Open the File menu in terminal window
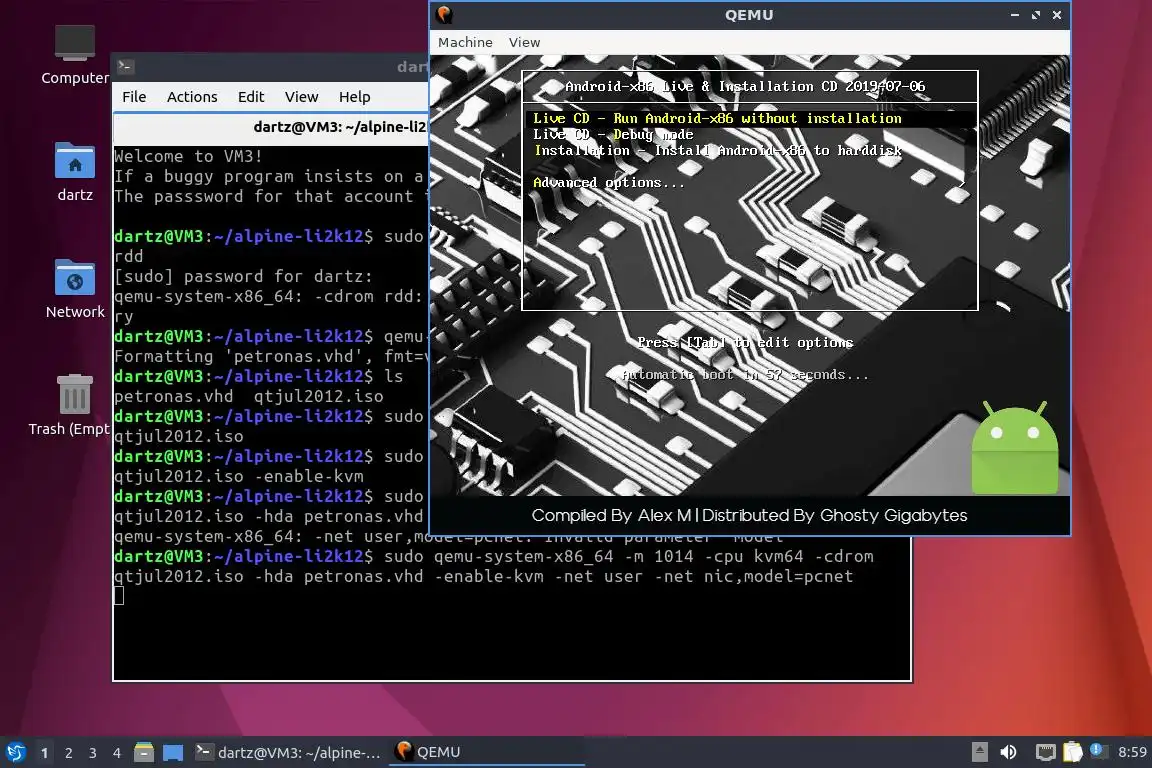Viewport: 1152px width, 768px height. [134, 97]
